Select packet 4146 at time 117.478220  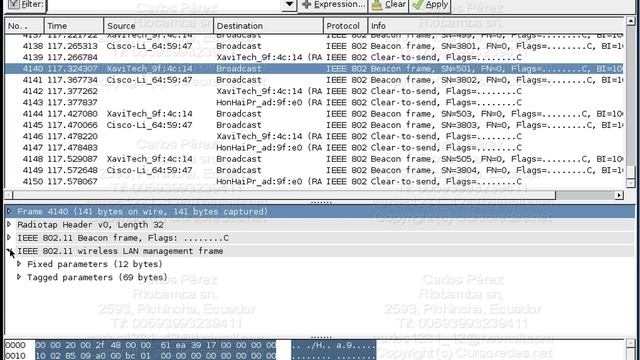(x=314, y=136)
